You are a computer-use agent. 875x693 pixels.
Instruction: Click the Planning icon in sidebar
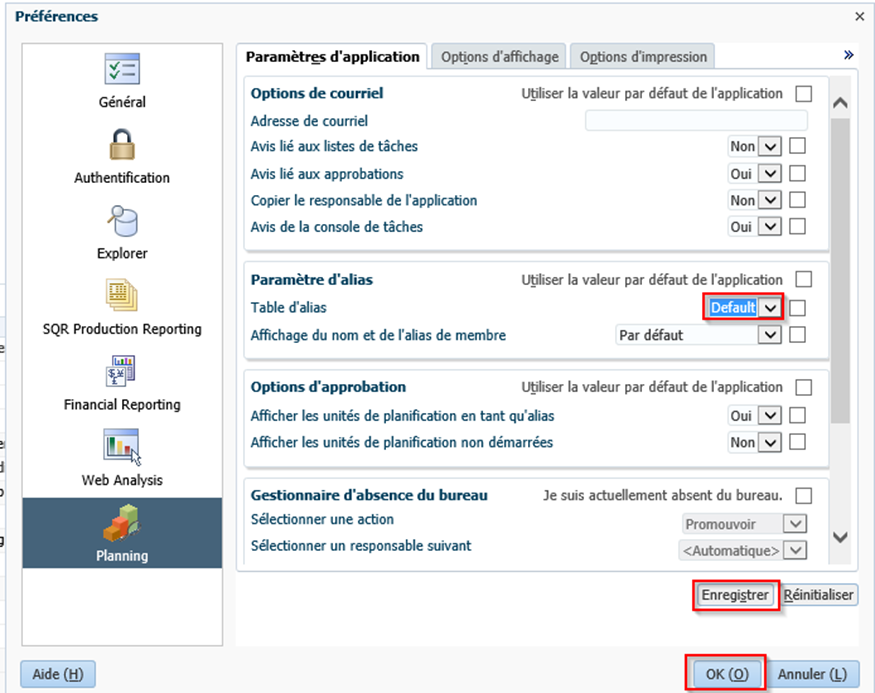(122, 523)
